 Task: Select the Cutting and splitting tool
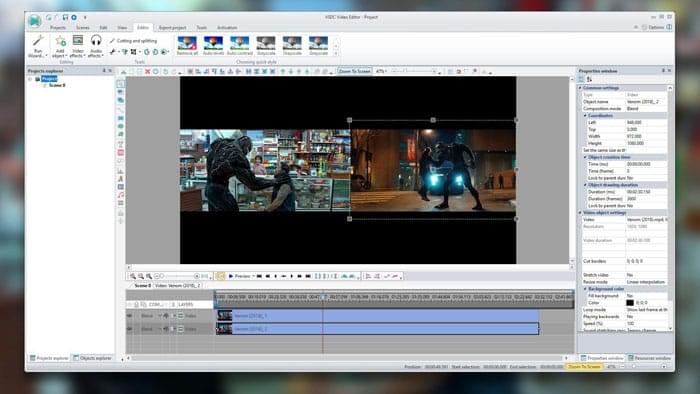click(133, 41)
